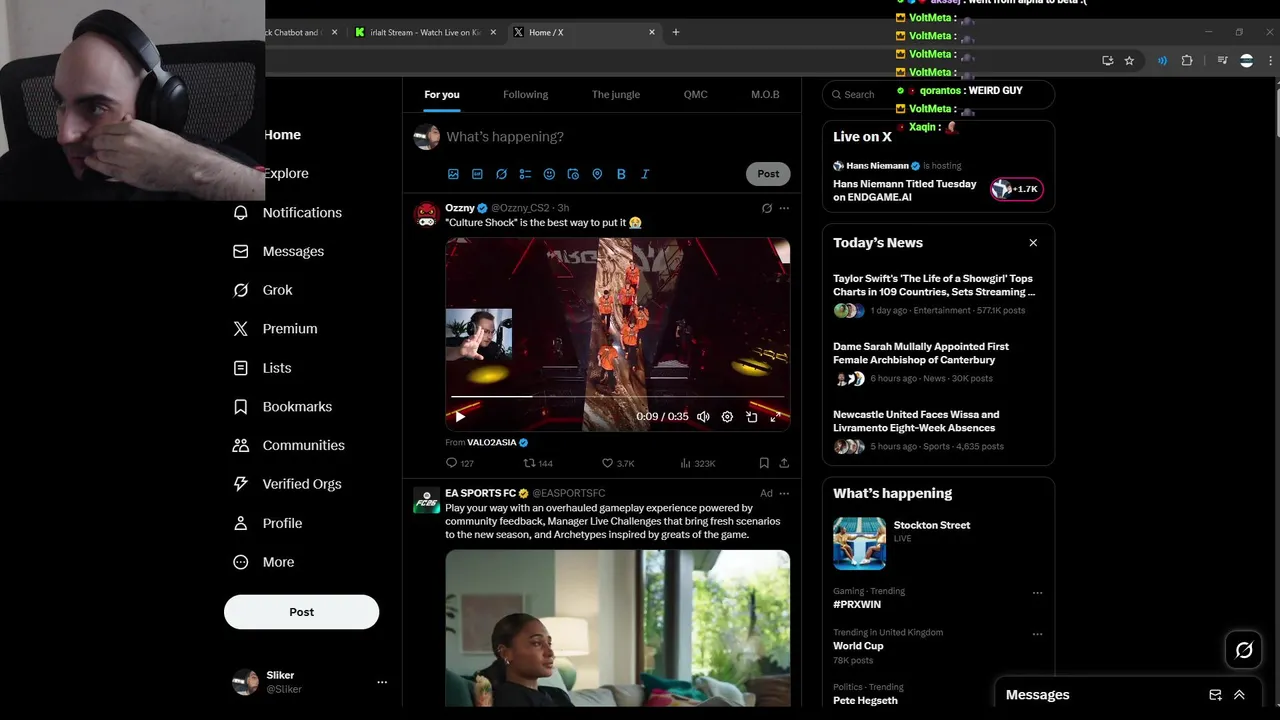The height and width of the screenshot is (720, 1280).
Task: Bookmark page with browser star icon
Action: pyautogui.click(x=1129, y=61)
